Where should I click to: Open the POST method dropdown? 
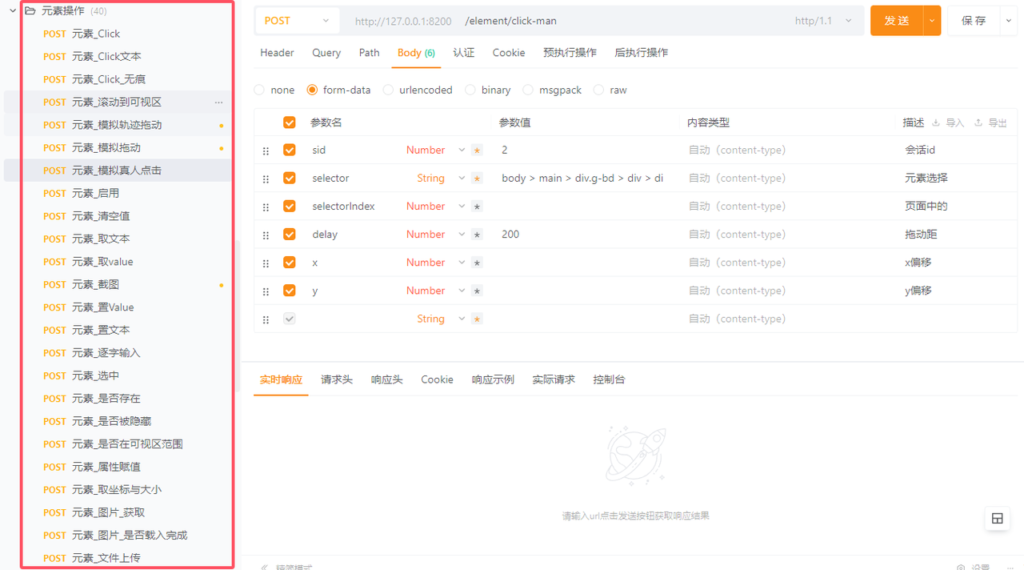pos(296,21)
